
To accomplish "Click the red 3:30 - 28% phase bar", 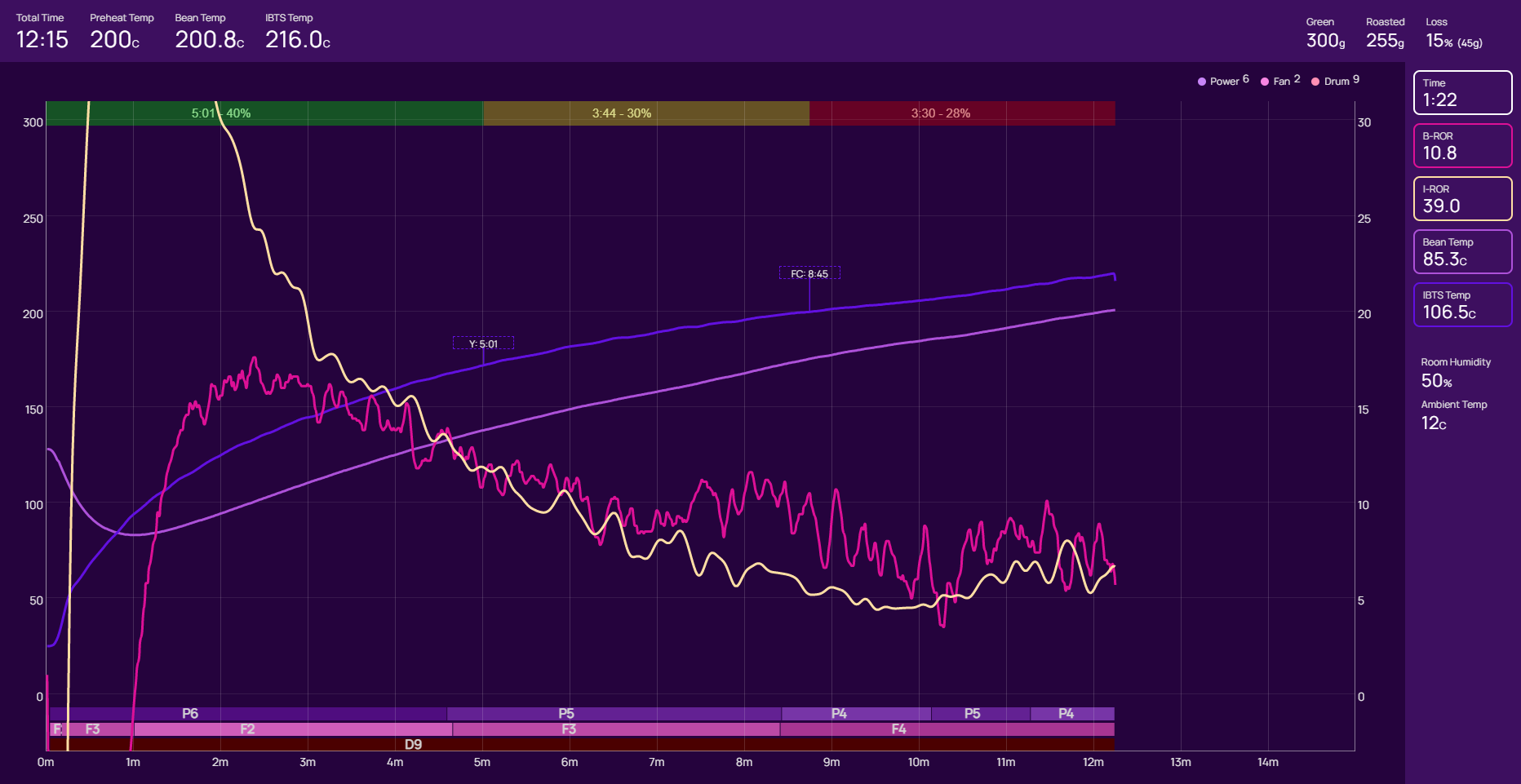I will click(961, 113).
